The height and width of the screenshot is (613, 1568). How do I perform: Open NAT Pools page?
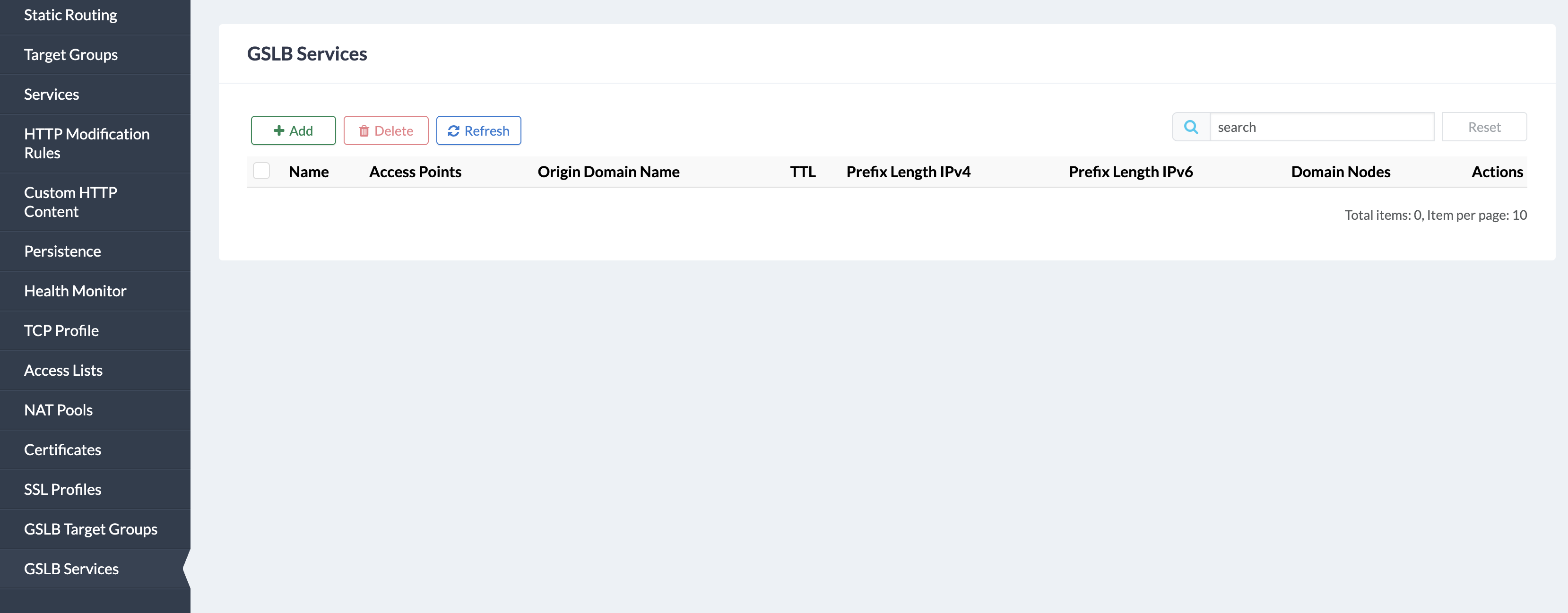pyautogui.click(x=59, y=410)
